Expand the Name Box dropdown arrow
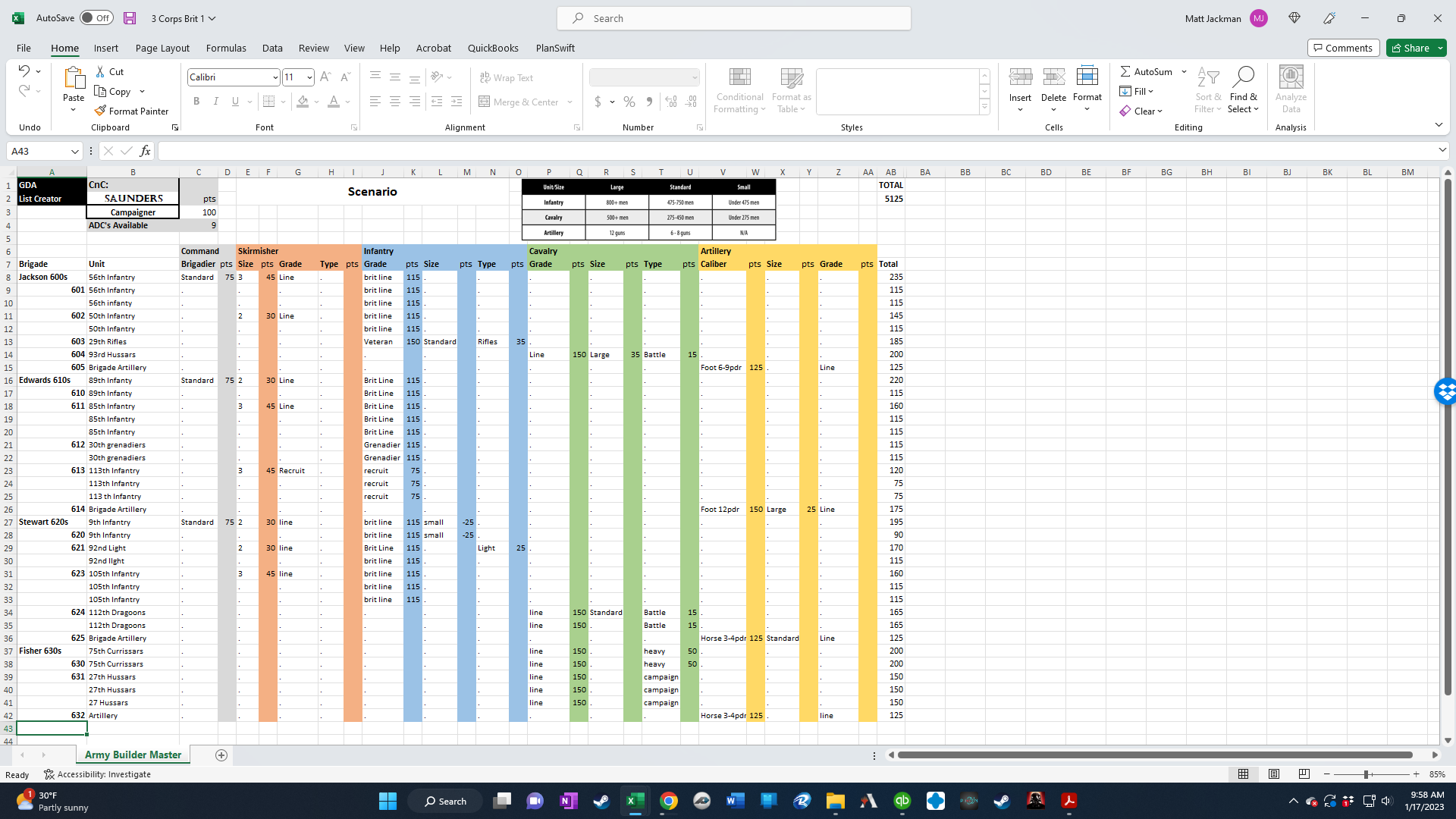Screen dimensions: 1456x819 74,151
